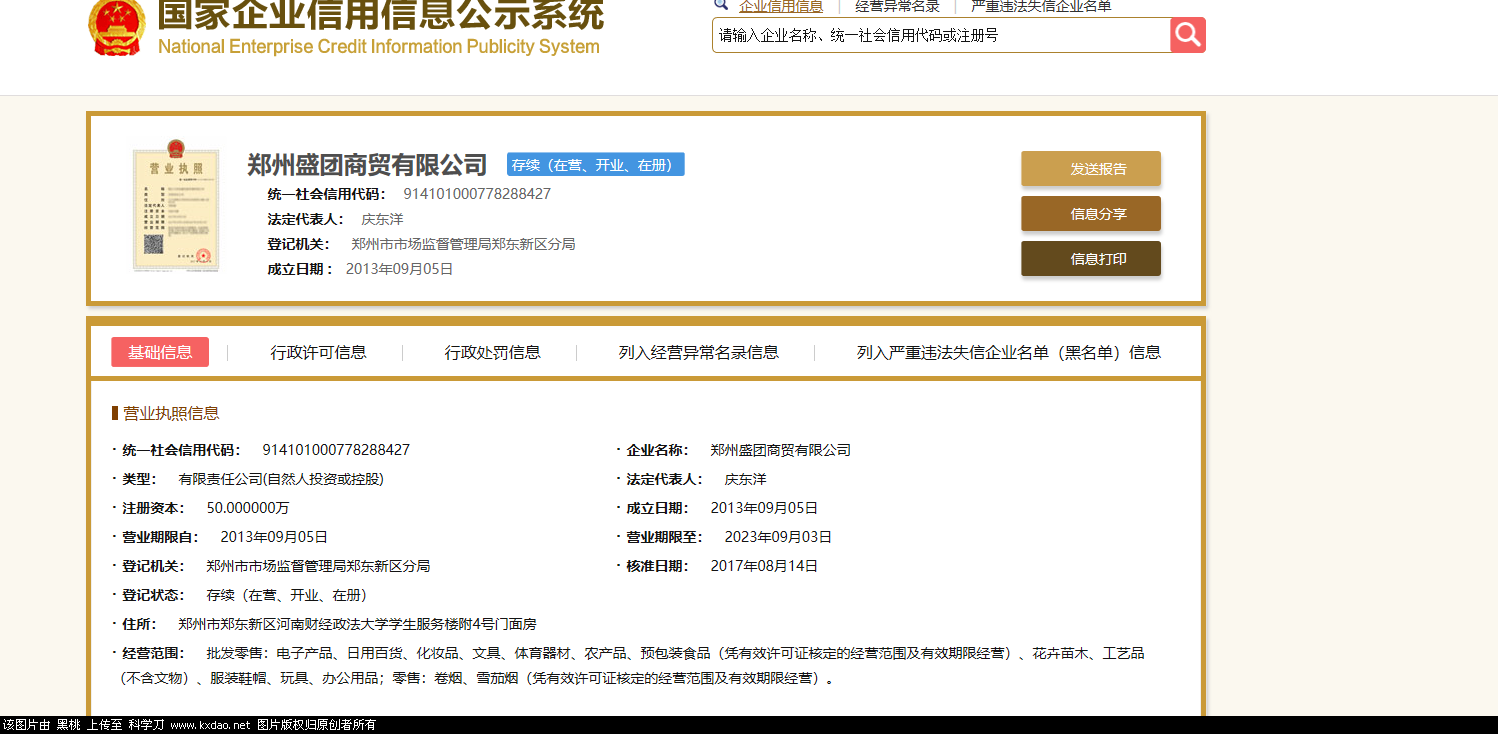This screenshot has width=1498, height=734.
Task: Click the 存续（在营、开业、在册）status badge
Action: click(x=595, y=165)
